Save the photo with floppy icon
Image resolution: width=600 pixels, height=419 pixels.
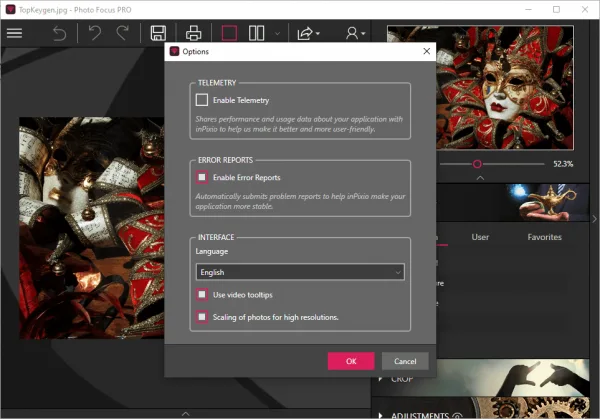point(158,33)
